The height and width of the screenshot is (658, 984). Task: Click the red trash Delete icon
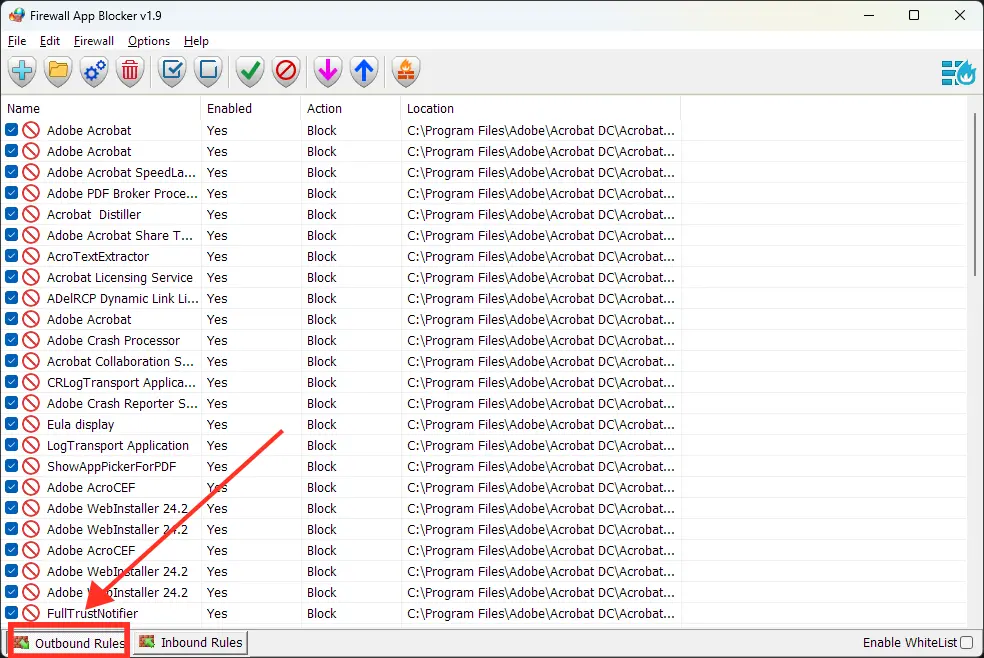click(130, 71)
